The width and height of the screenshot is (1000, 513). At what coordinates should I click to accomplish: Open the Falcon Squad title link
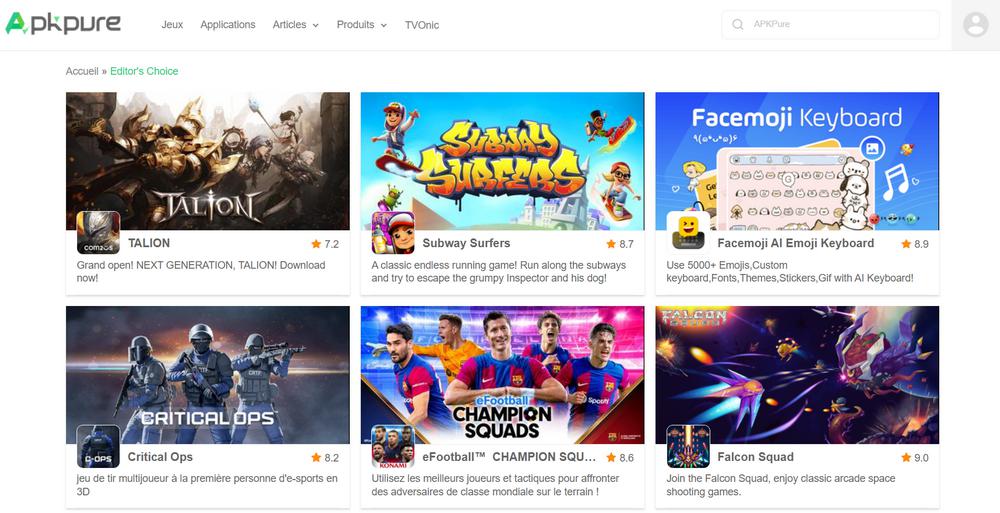coord(755,457)
